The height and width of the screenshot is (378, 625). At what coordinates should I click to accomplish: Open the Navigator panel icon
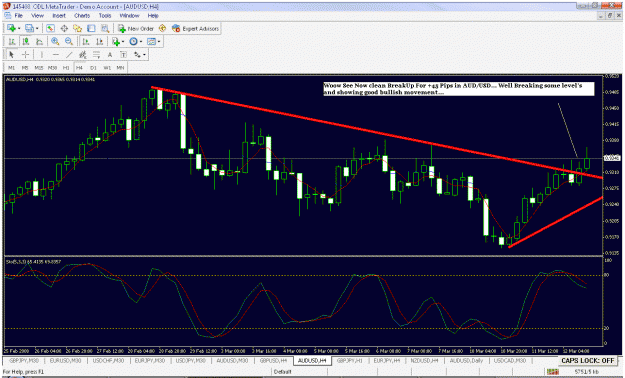(77, 28)
